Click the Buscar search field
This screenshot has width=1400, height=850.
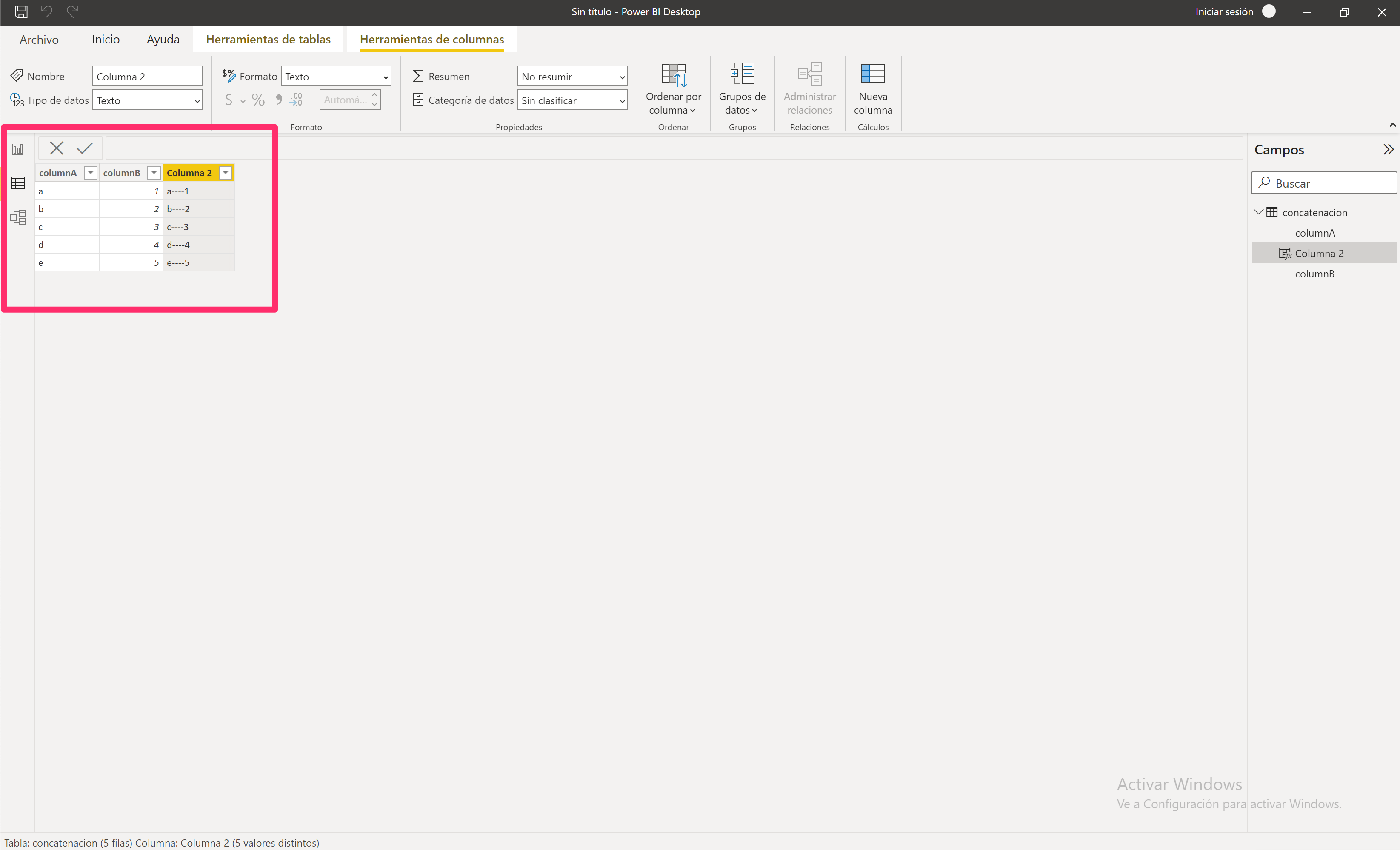click(x=1324, y=183)
